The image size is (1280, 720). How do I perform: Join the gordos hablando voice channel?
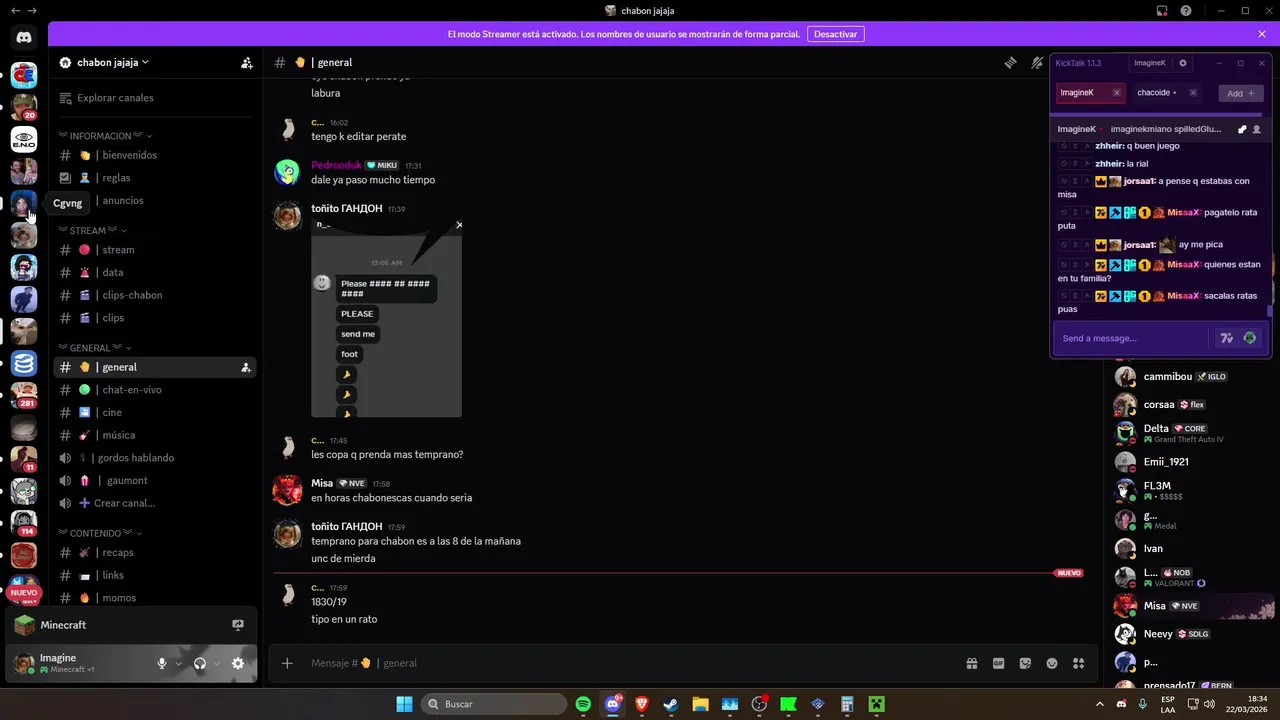click(155, 458)
